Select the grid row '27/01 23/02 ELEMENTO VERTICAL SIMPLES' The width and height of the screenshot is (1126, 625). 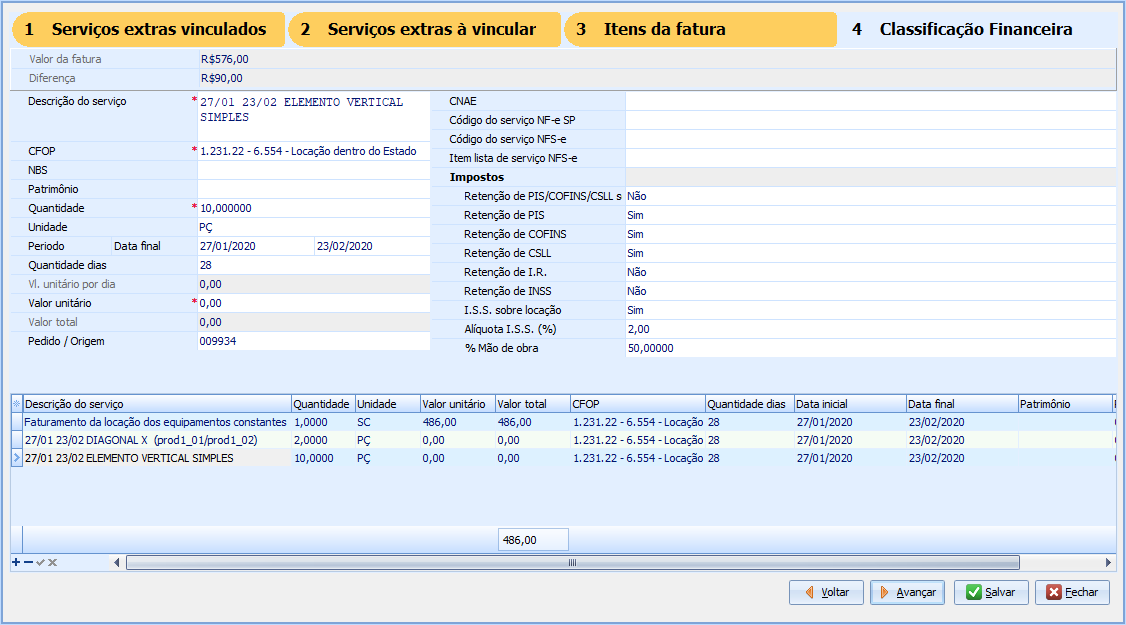[563, 458]
